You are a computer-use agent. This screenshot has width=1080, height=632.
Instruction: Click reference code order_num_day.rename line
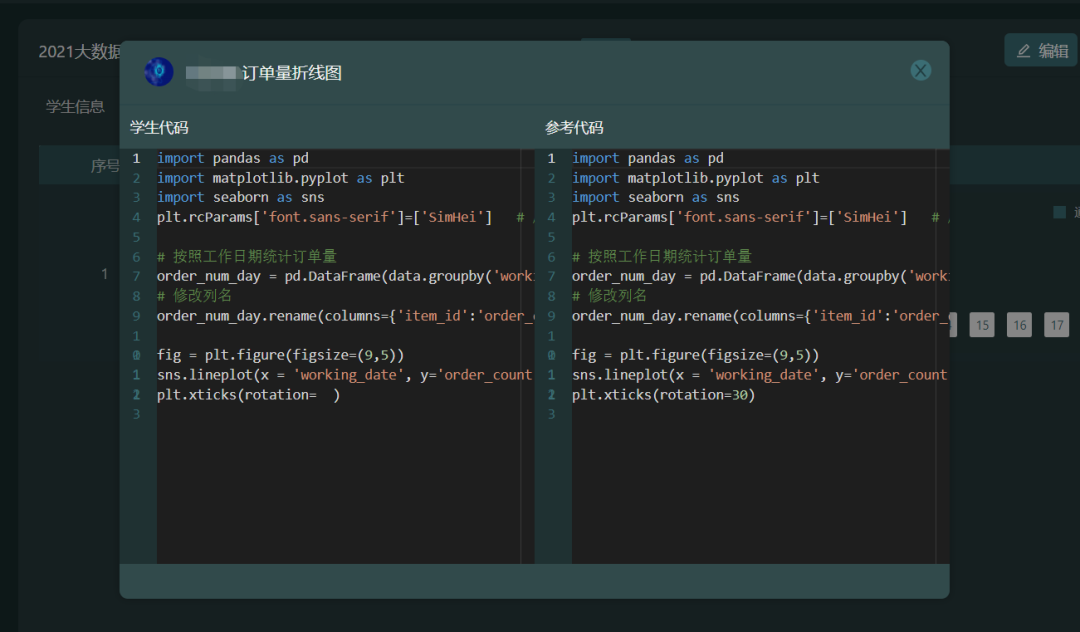[x=760, y=316]
